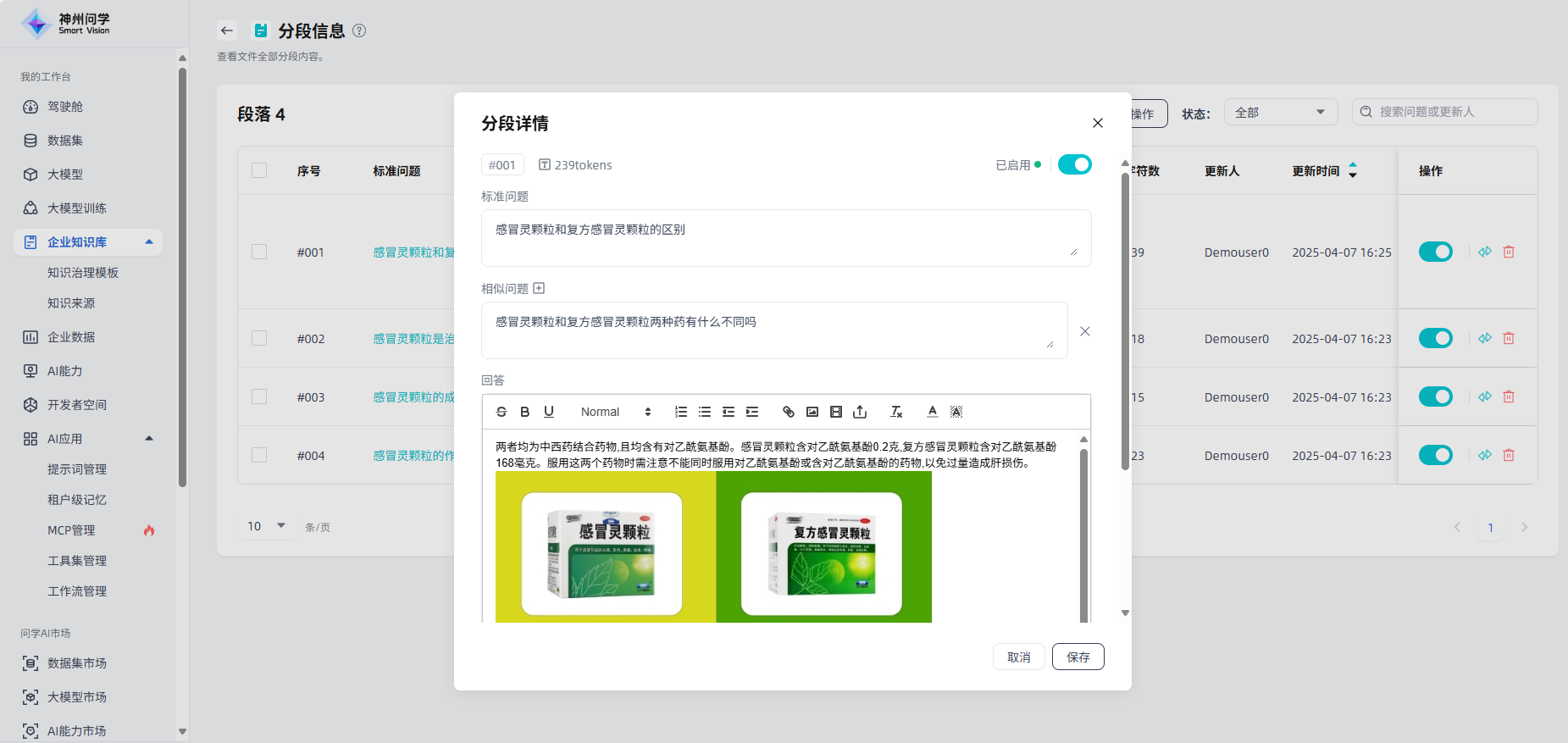Clear text formatting with the Tx icon
This screenshot has width=1568, height=743.
[896, 412]
